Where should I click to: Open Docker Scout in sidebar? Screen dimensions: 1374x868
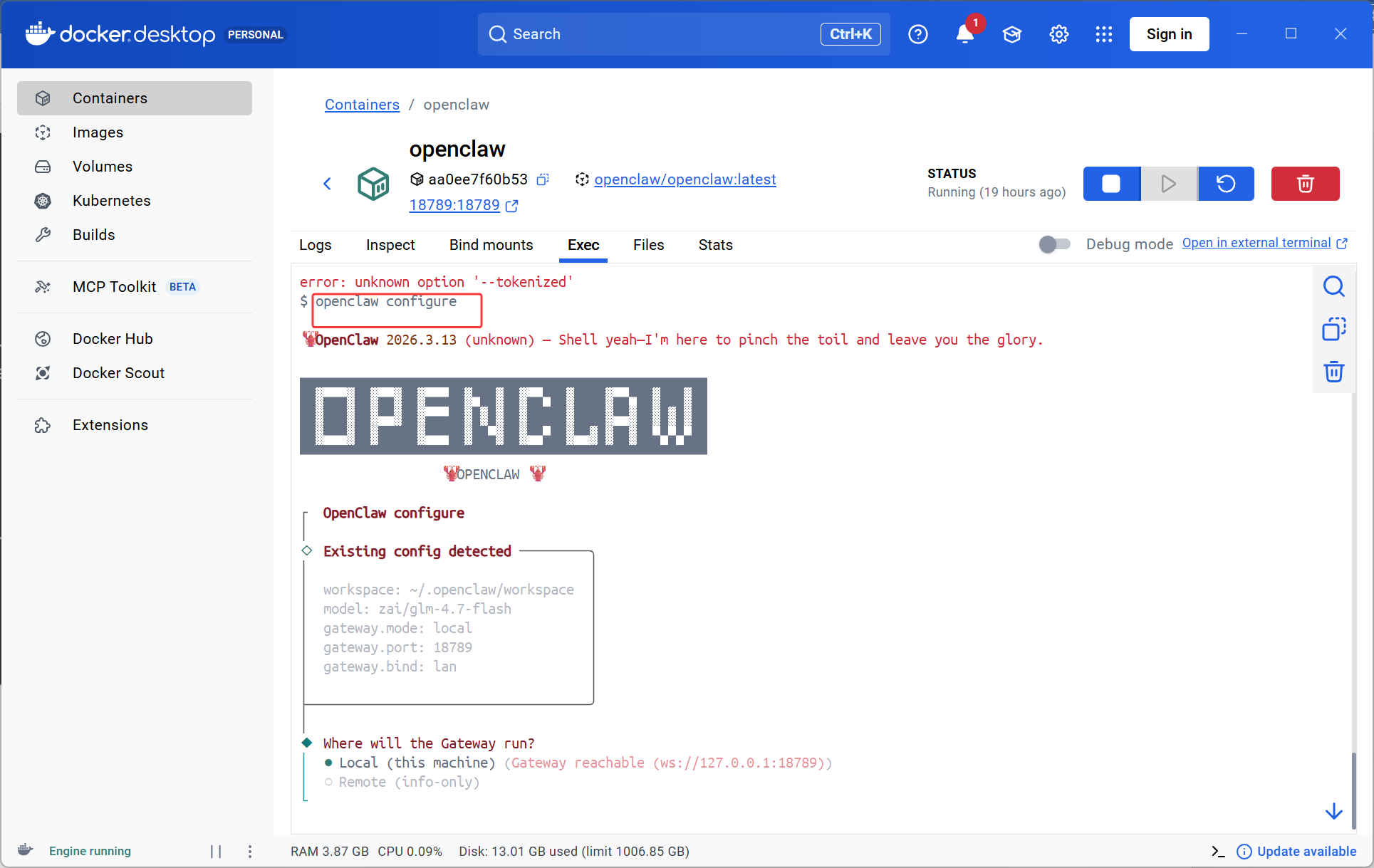click(x=135, y=373)
